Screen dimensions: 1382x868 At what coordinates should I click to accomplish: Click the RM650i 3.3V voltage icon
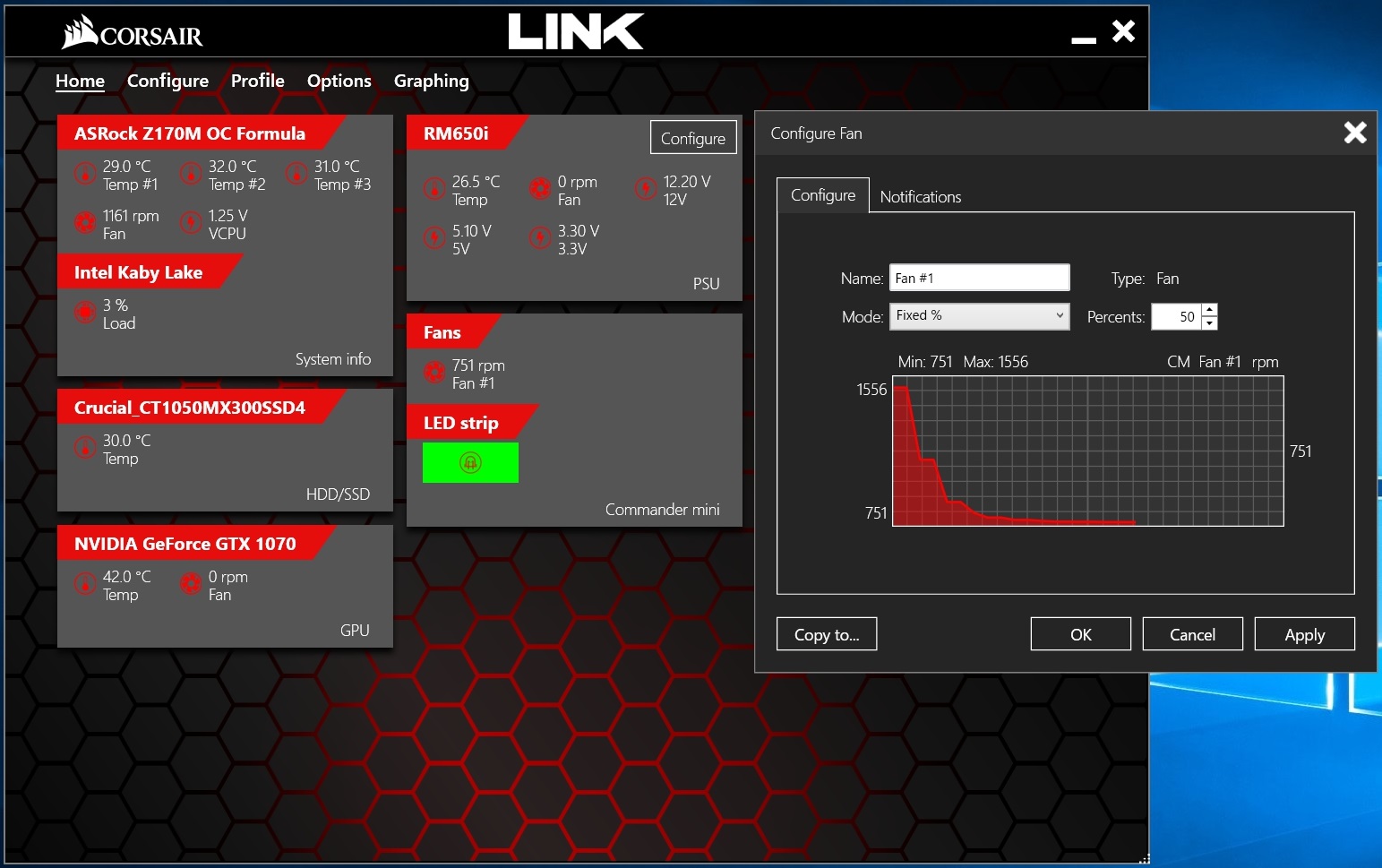click(x=540, y=238)
